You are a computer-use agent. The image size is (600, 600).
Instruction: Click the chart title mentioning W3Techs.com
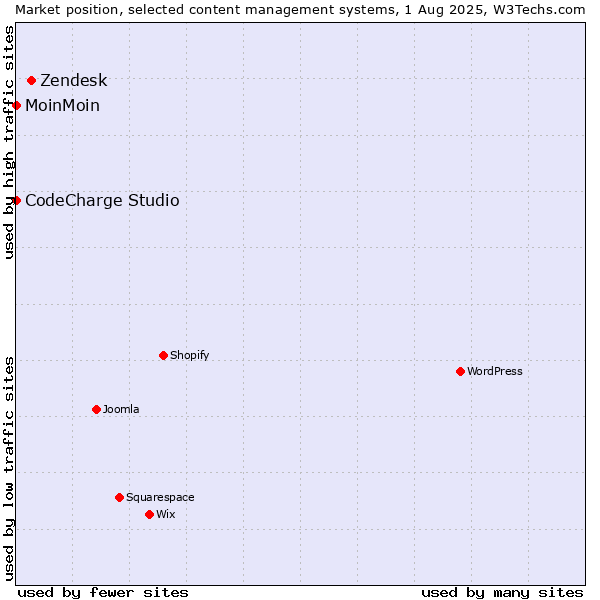[300, 10]
